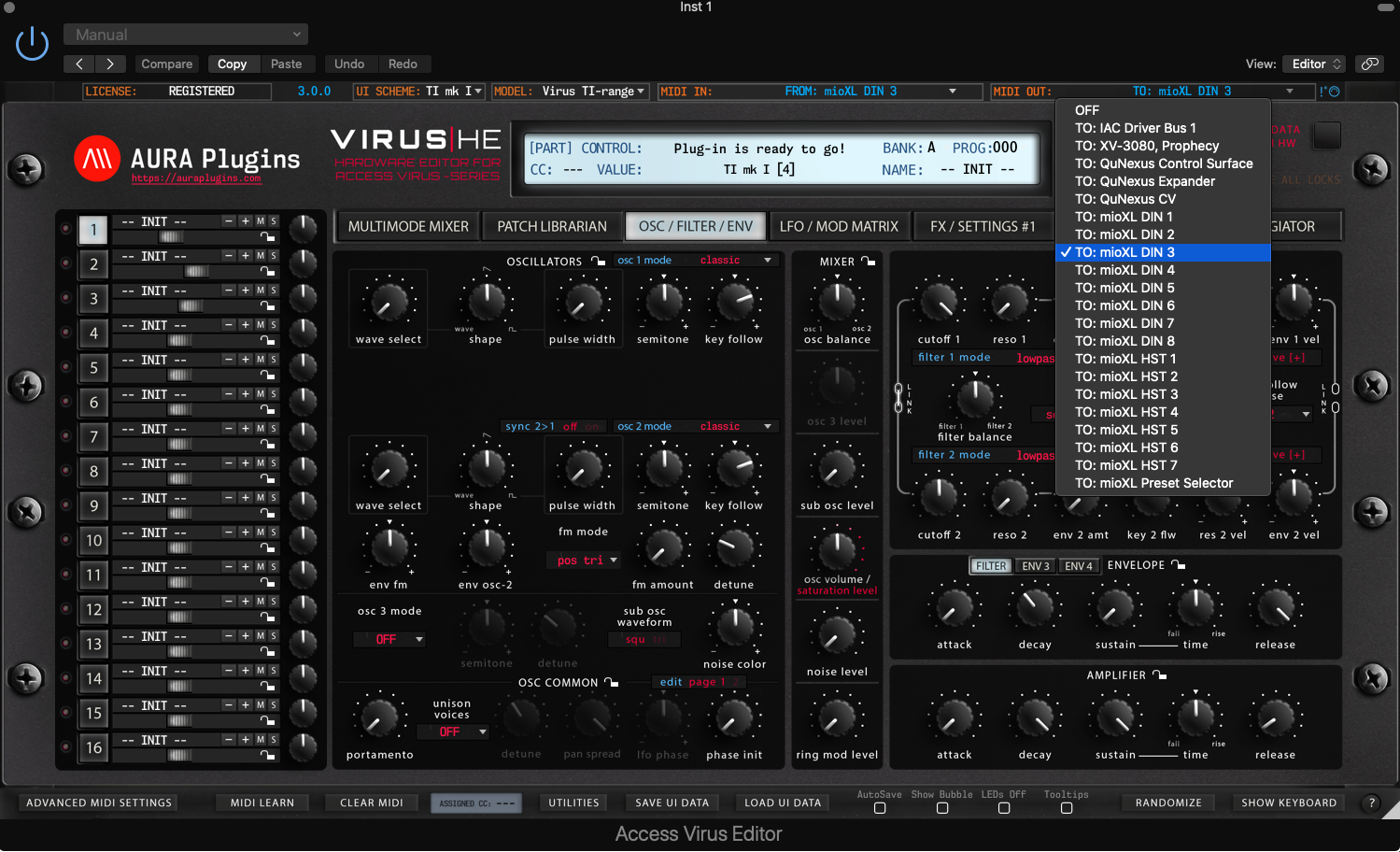Screen dimensions: 1400x852
Task: Click the SHOW KEYBOARD button
Action: 1289,802
